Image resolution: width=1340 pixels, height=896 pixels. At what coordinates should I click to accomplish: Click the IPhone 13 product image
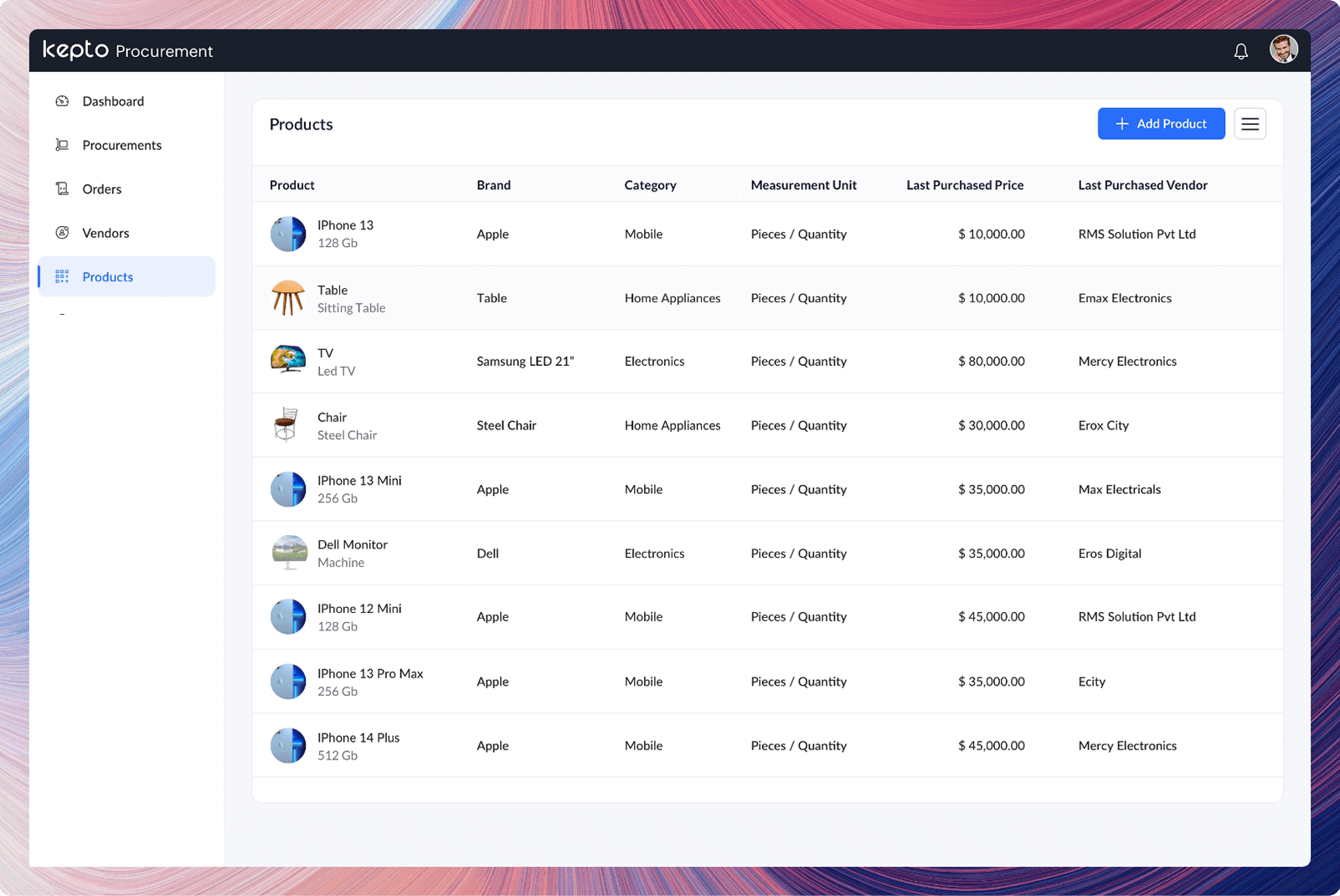(x=288, y=234)
